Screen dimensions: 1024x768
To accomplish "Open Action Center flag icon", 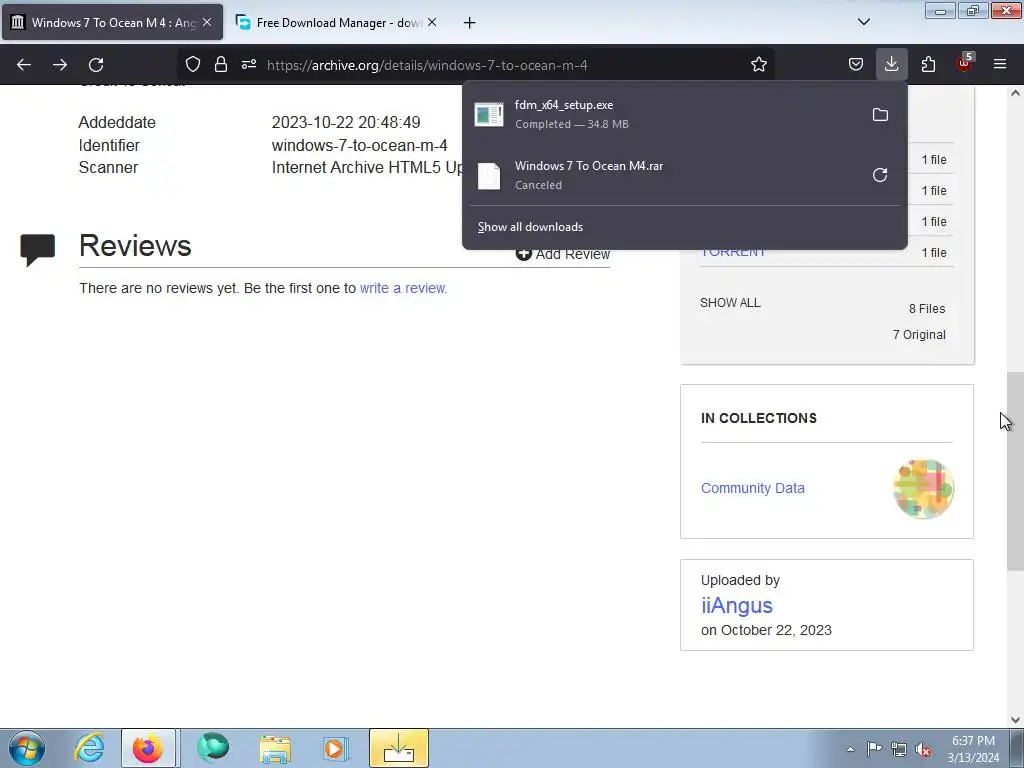I will pos(874,749).
